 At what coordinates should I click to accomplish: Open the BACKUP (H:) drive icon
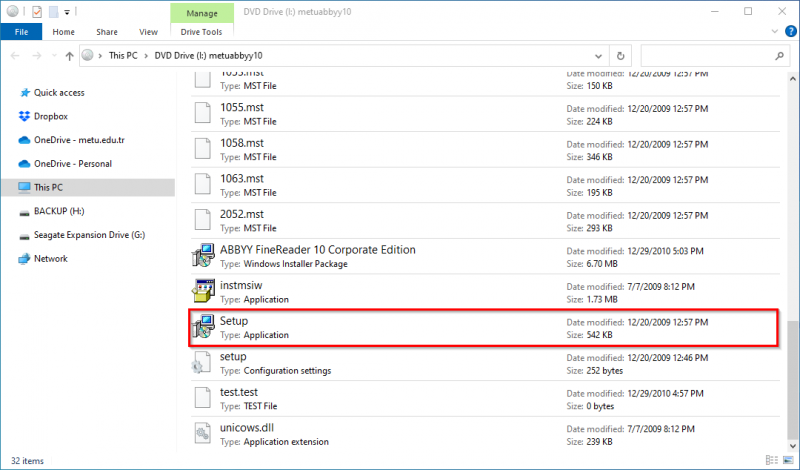(x=24, y=212)
